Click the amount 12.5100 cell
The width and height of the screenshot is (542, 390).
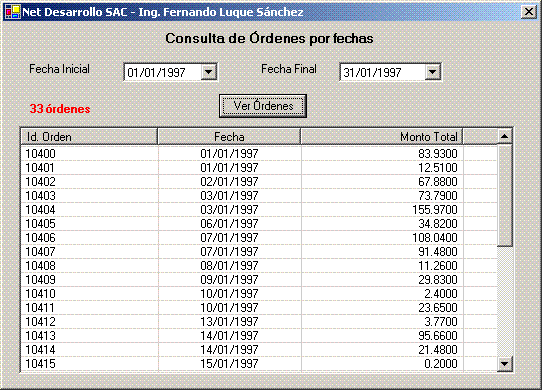click(x=382, y=168)
